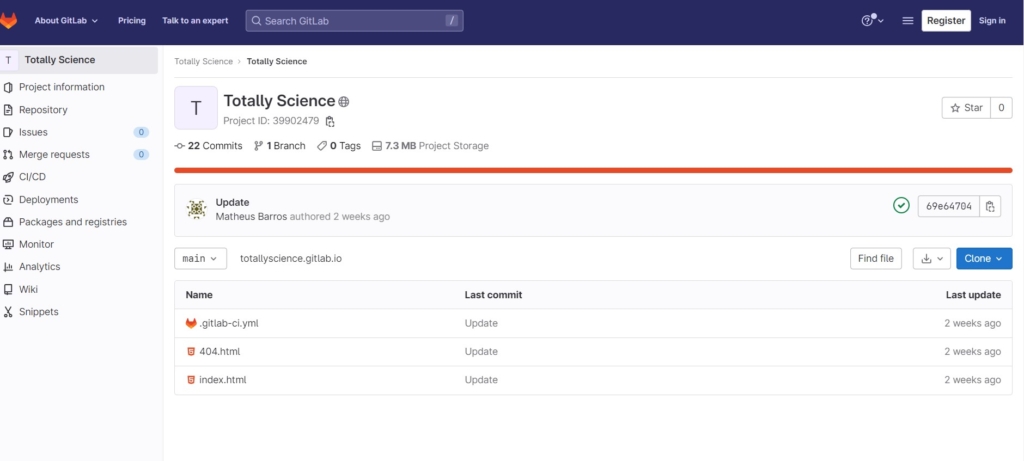Open the hamburger menu icon
This screenshot has width=1024, height=461.
[907, 21]
